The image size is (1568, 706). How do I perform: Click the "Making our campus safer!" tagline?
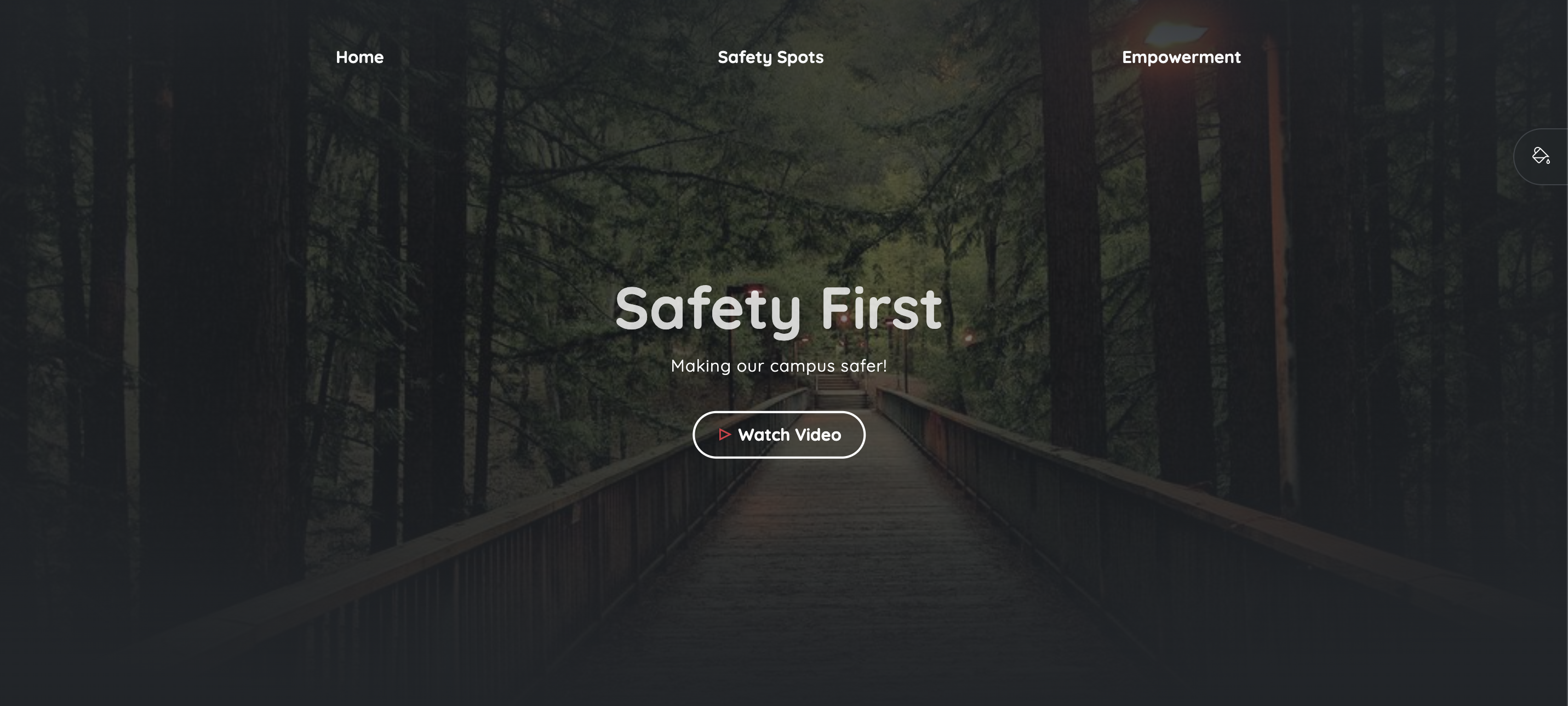click(779, 366)
